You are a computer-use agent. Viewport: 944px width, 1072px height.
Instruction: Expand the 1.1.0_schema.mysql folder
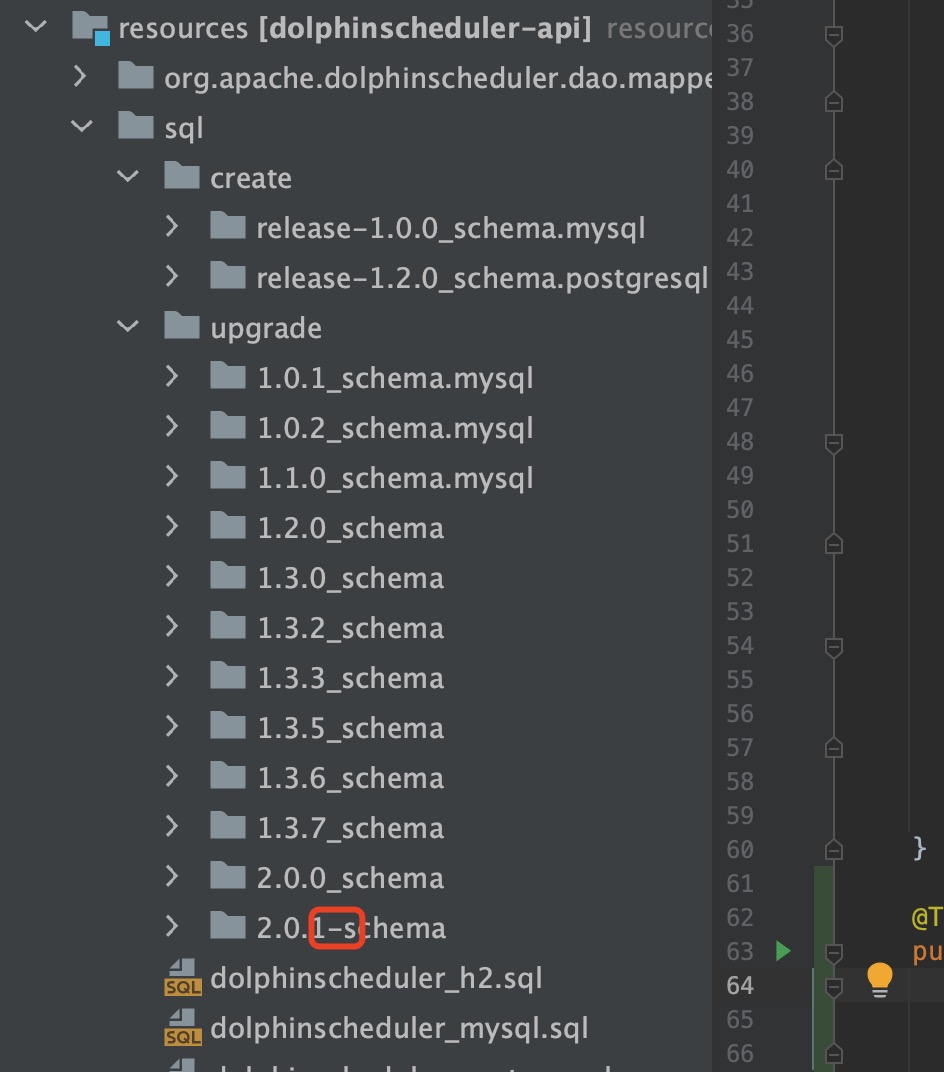(x=172, y=477)
